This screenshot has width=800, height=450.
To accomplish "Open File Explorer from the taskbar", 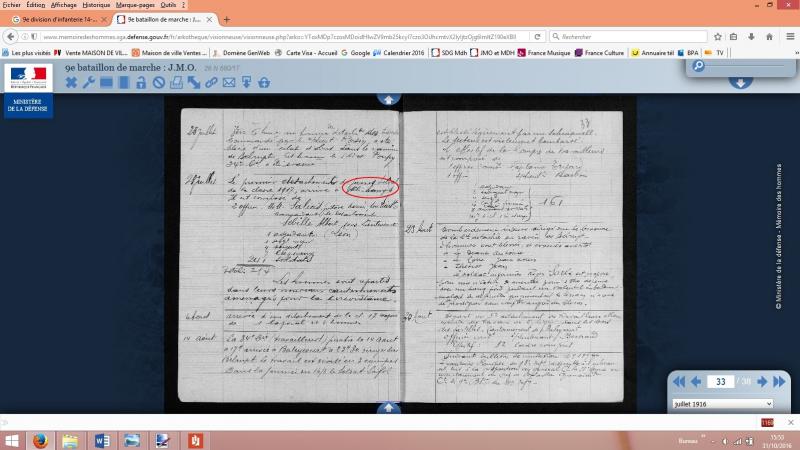I will point(70,440).
